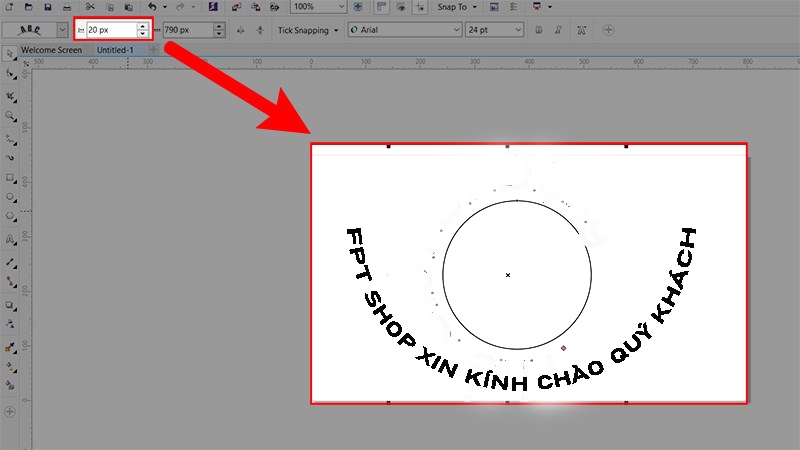
Task: Switch to the Welcome Screen tab
Action: 52,50
